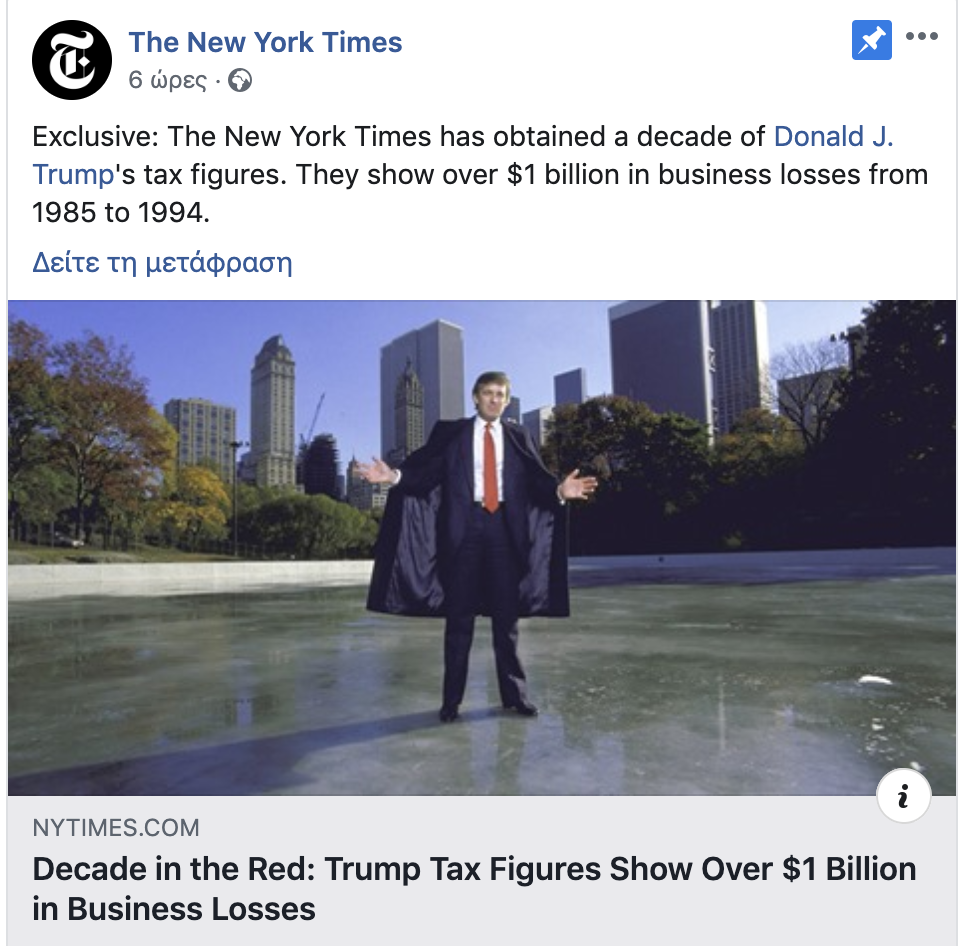The height and width of the screenshot is (946, 970).
Task: Click the globe public privacy icon
Action: [240, 80]
